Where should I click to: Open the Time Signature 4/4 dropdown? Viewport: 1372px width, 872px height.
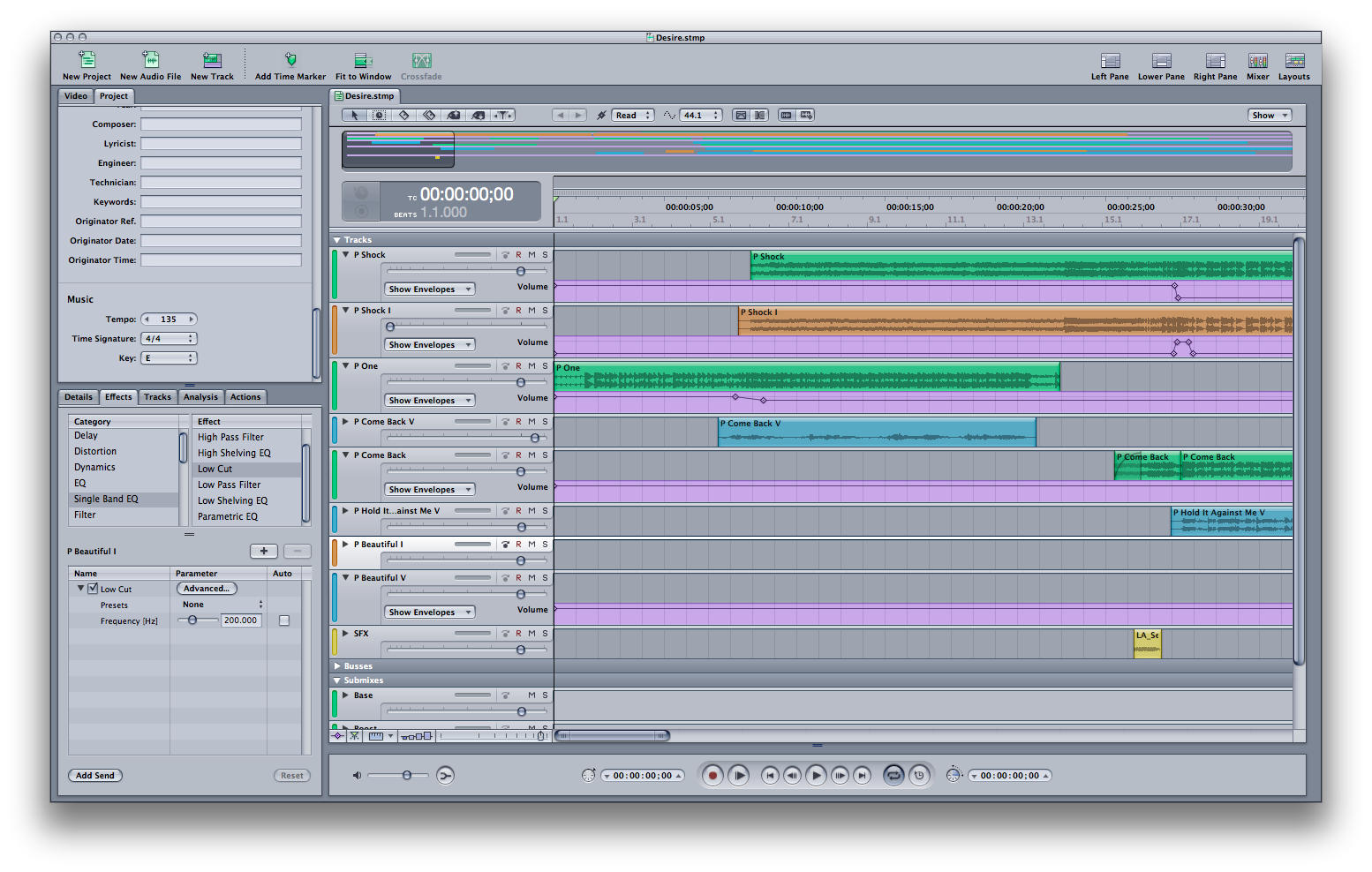point(169,339)
